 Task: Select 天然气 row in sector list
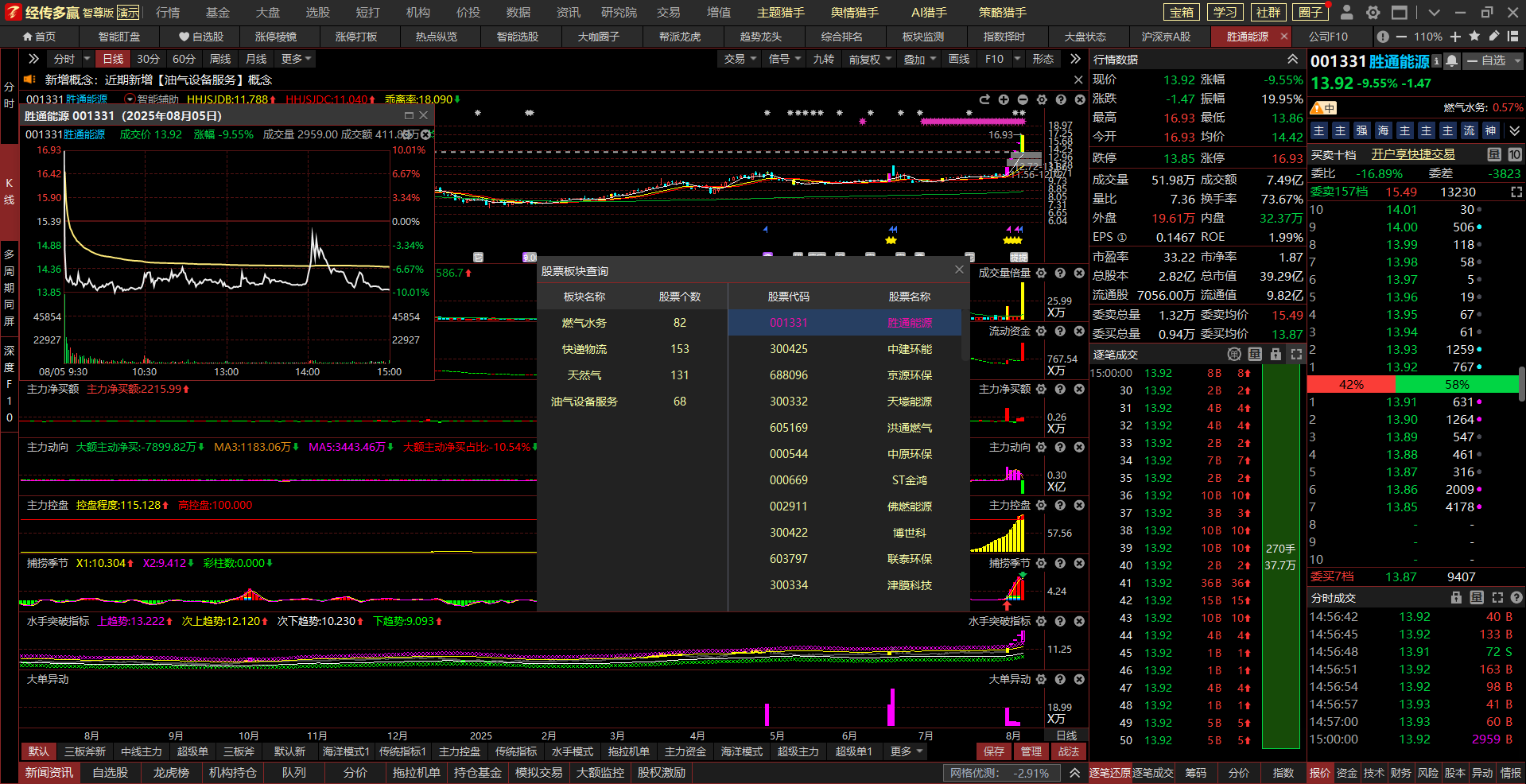584,375
